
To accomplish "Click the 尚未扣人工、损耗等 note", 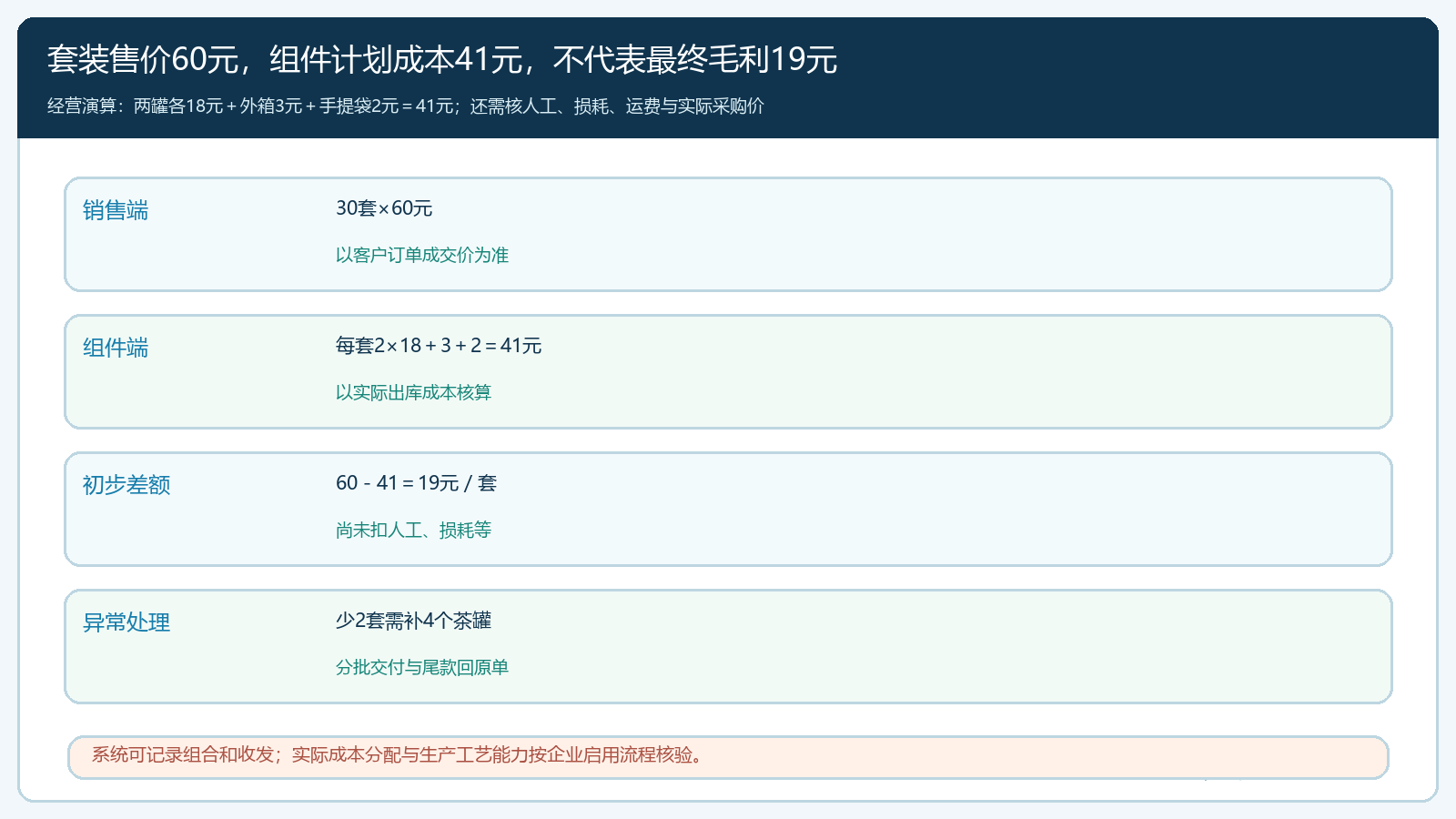I will click(413, 531).
